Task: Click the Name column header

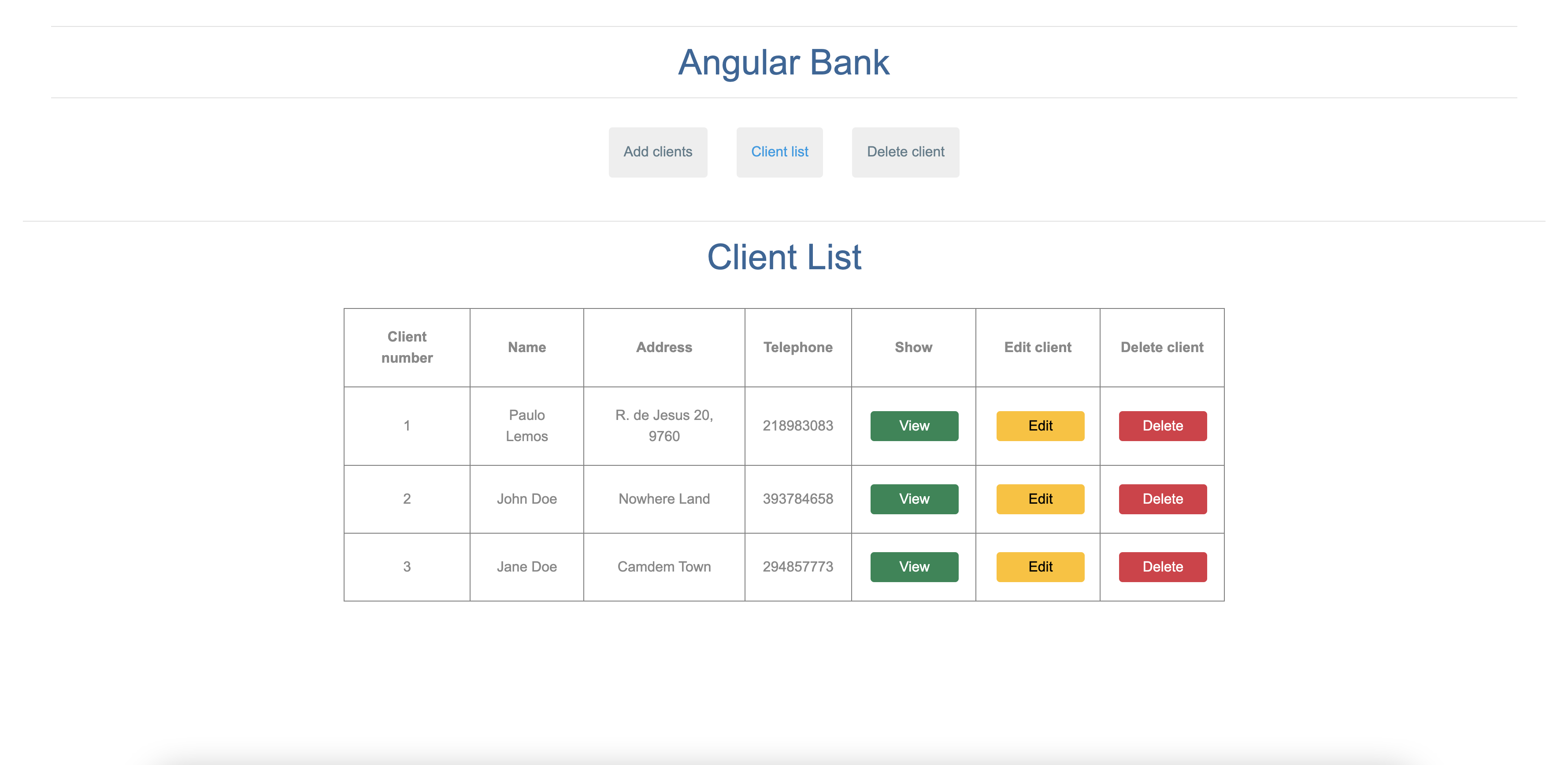Action: (x=526, y=347)
